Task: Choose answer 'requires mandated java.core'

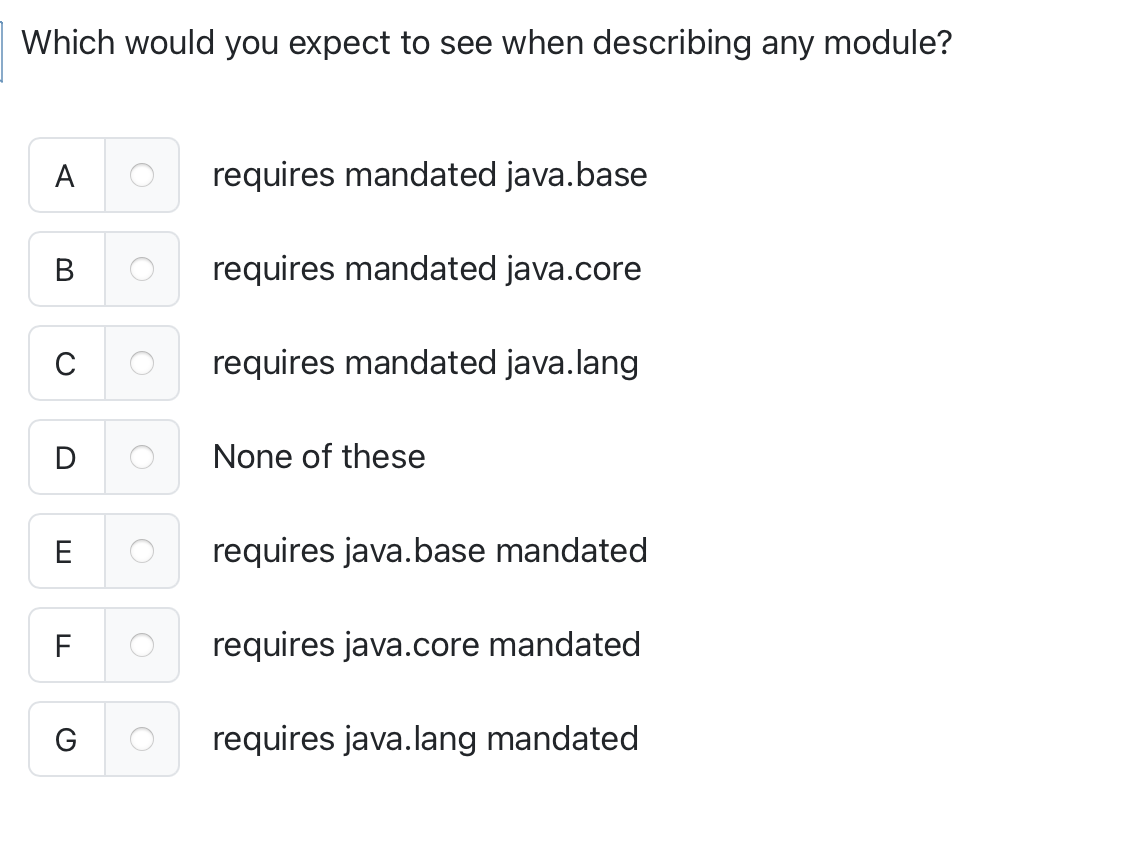Action: 427,269
